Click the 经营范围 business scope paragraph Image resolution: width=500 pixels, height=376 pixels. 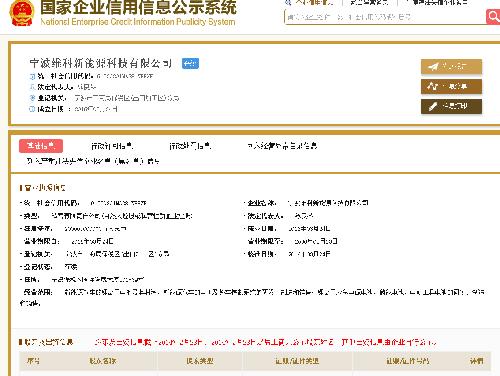252,297
